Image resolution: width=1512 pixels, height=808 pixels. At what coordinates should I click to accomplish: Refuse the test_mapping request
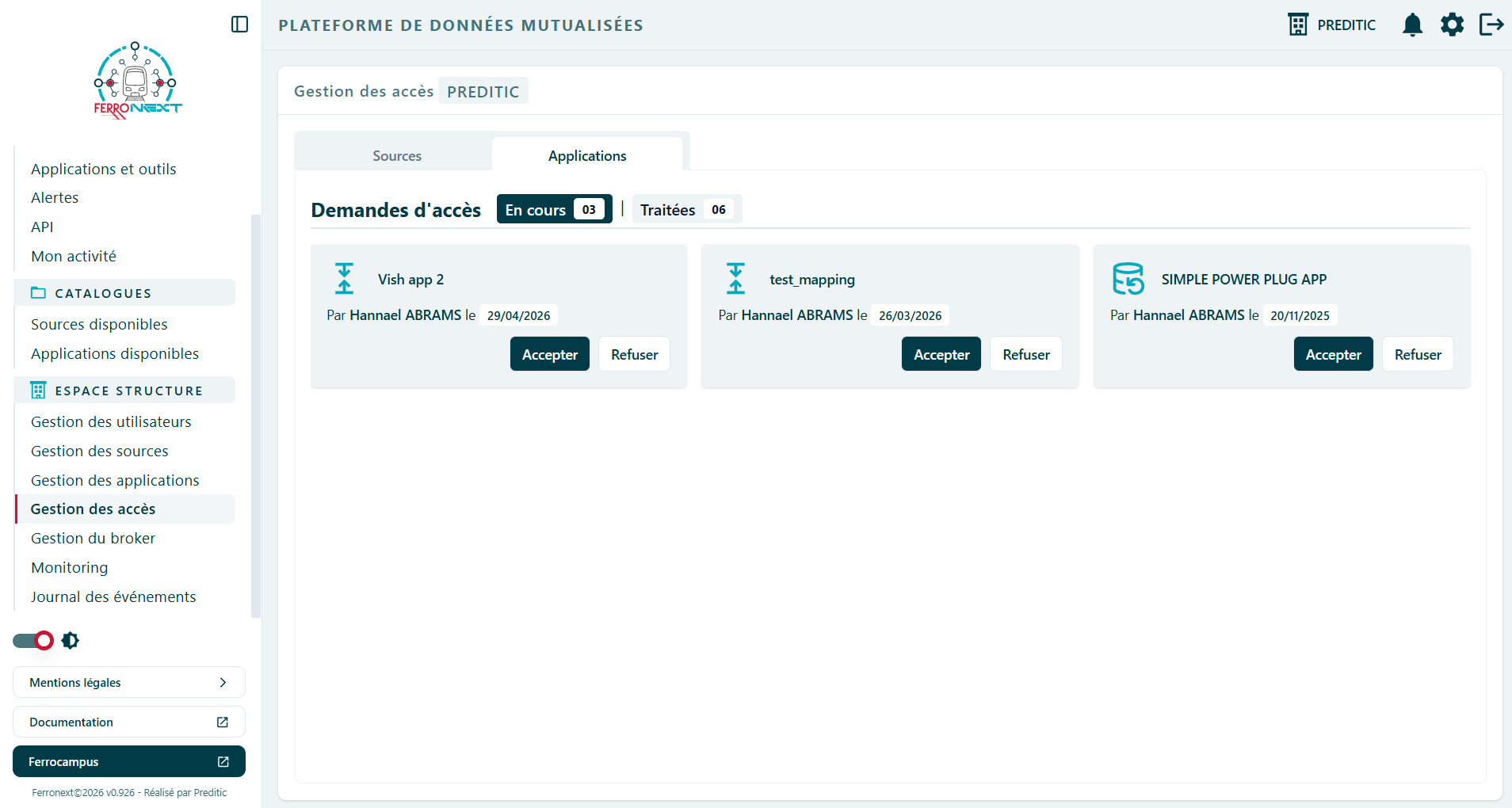pos(1026,354)
